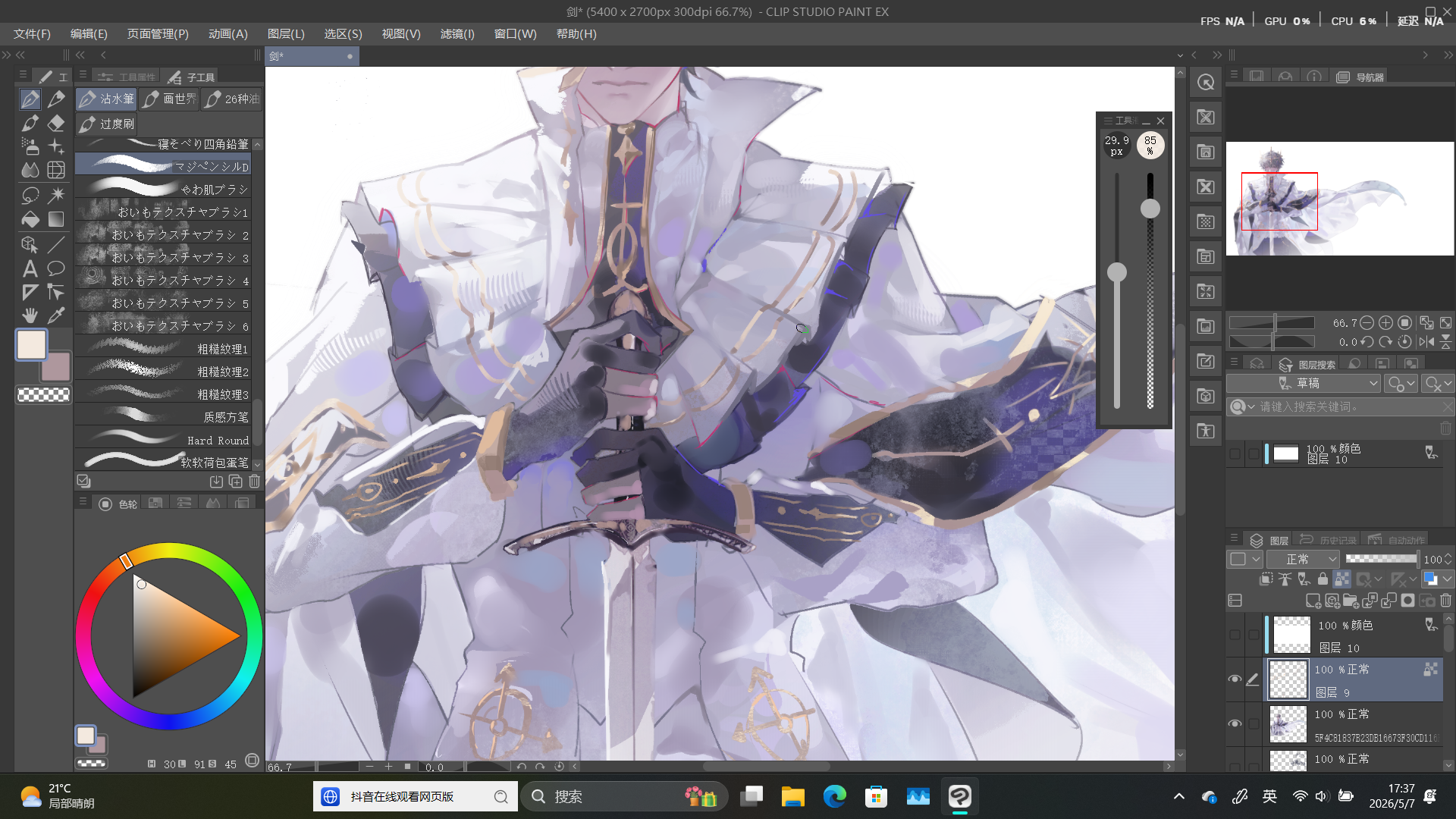
Task: Open the blending mode 正常 dropdown
Action: 1303,559
